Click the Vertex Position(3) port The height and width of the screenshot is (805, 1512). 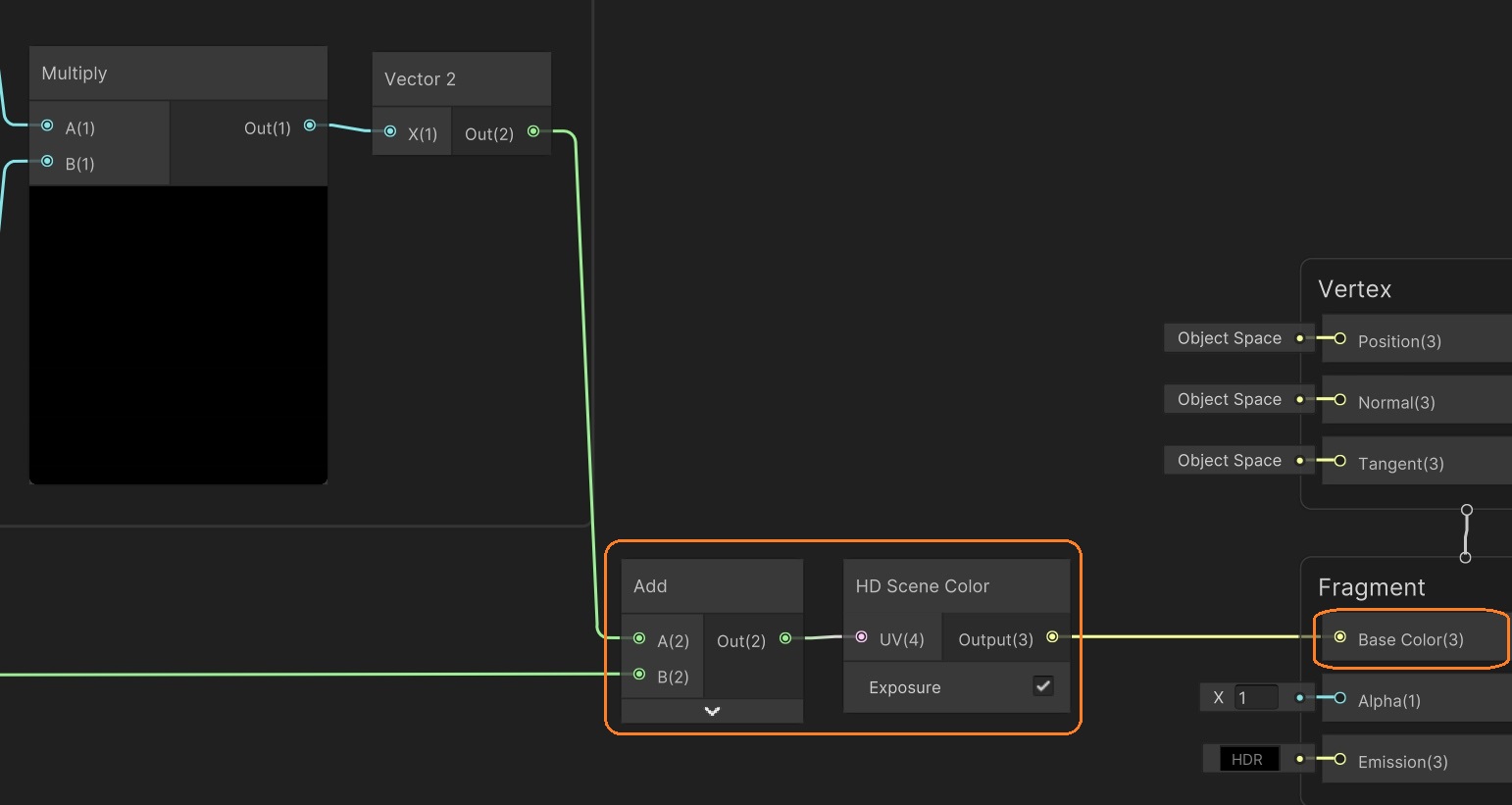1340,338
